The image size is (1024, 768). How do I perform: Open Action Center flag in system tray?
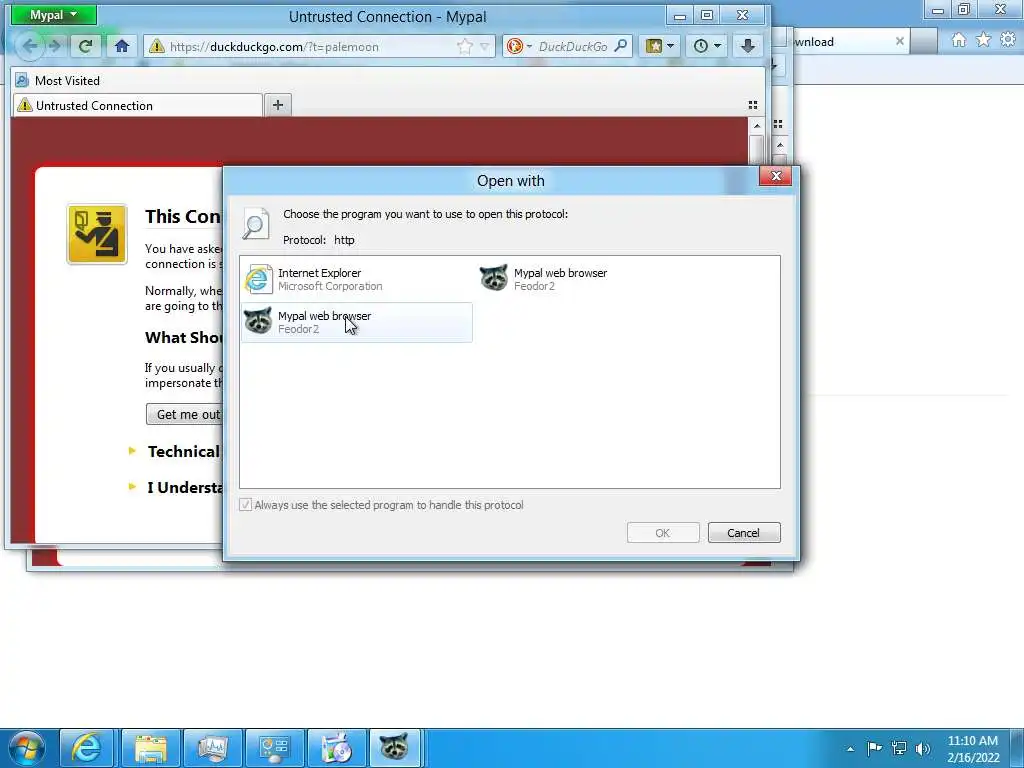(874, 748)
